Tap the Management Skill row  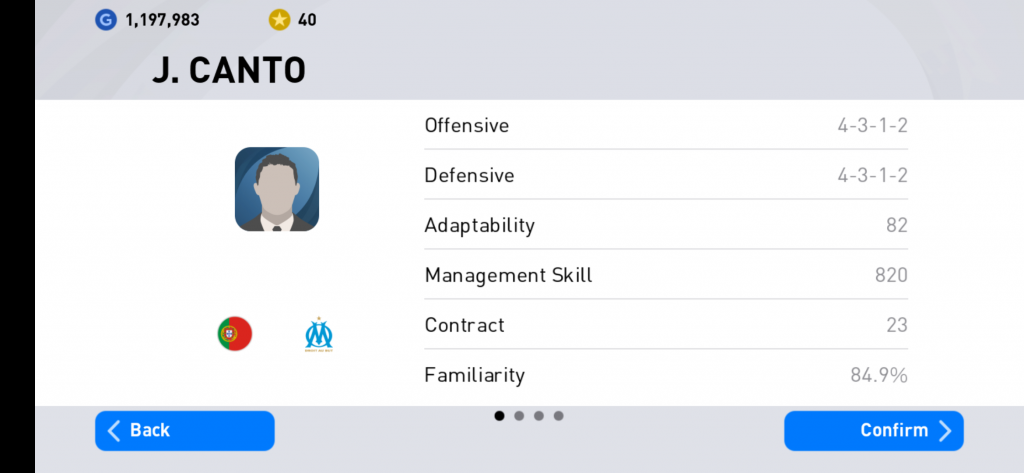[666, 275]
